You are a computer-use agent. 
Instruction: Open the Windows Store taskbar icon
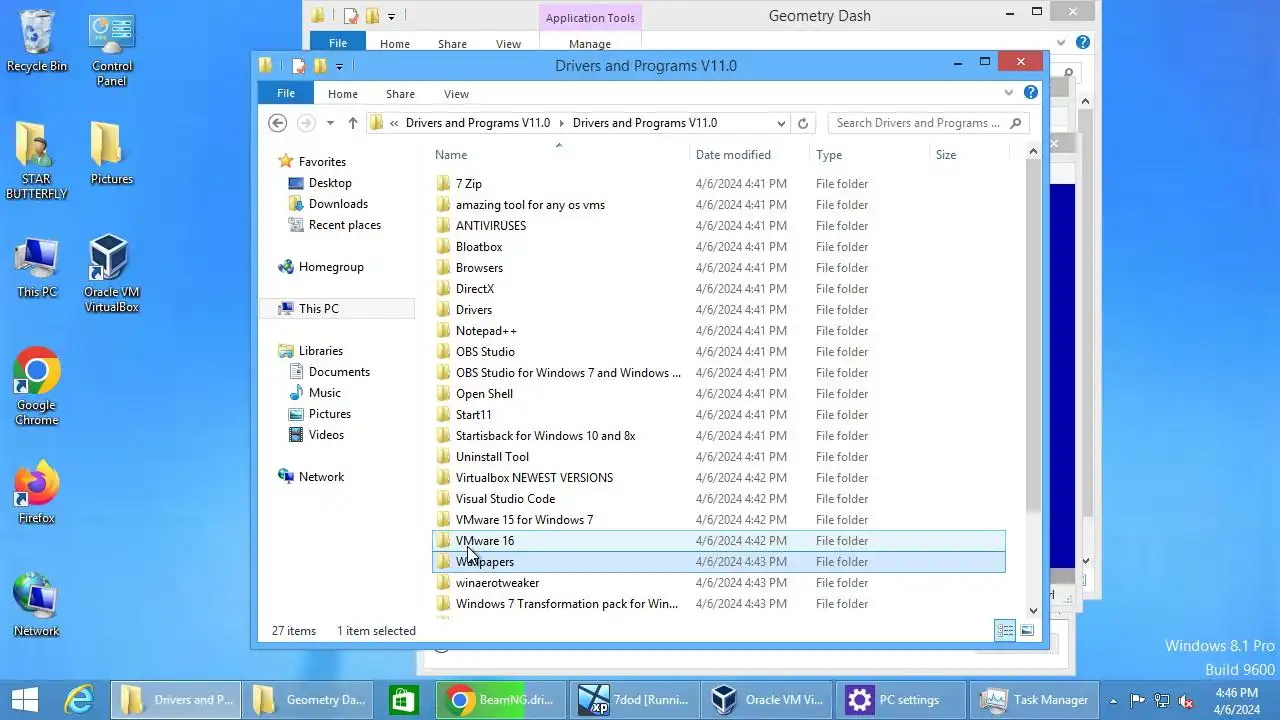[404, 700]
